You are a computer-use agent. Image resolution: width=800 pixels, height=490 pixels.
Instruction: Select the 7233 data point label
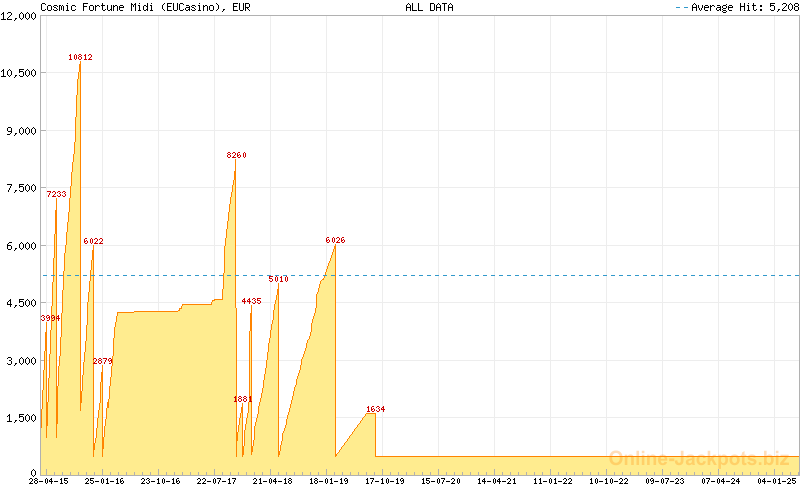[56, 195]
